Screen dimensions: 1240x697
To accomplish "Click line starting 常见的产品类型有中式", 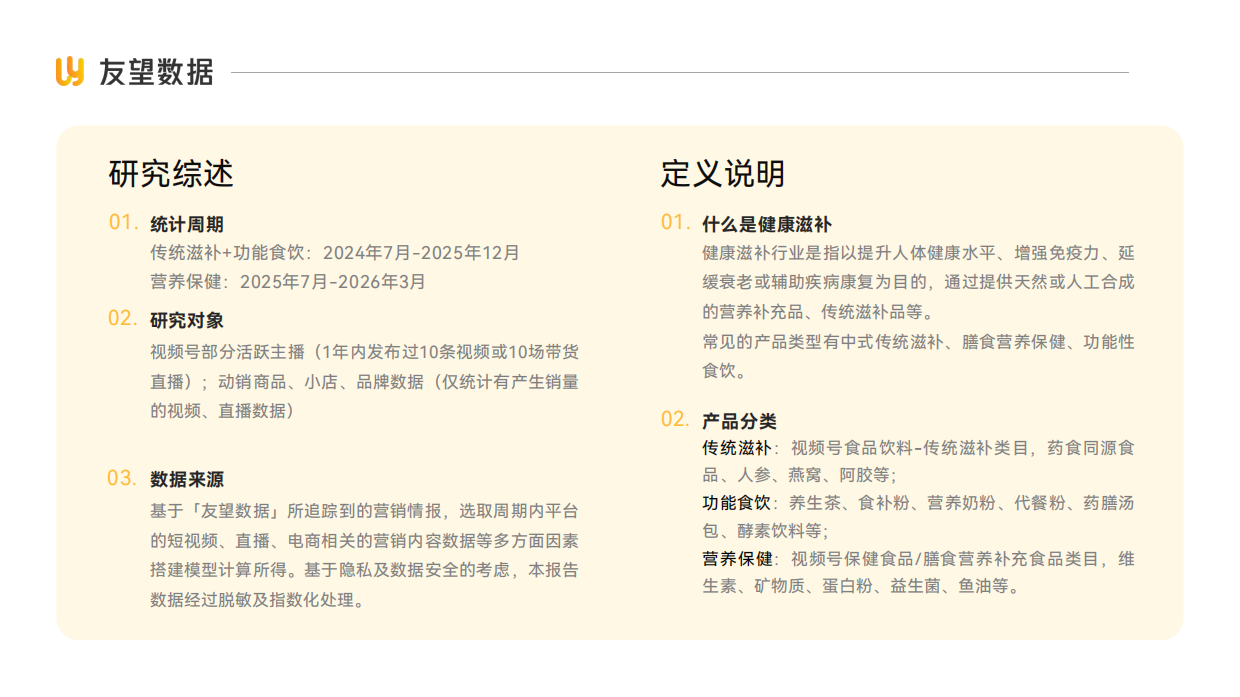I will pyautogui.click(x=919, y=342).
